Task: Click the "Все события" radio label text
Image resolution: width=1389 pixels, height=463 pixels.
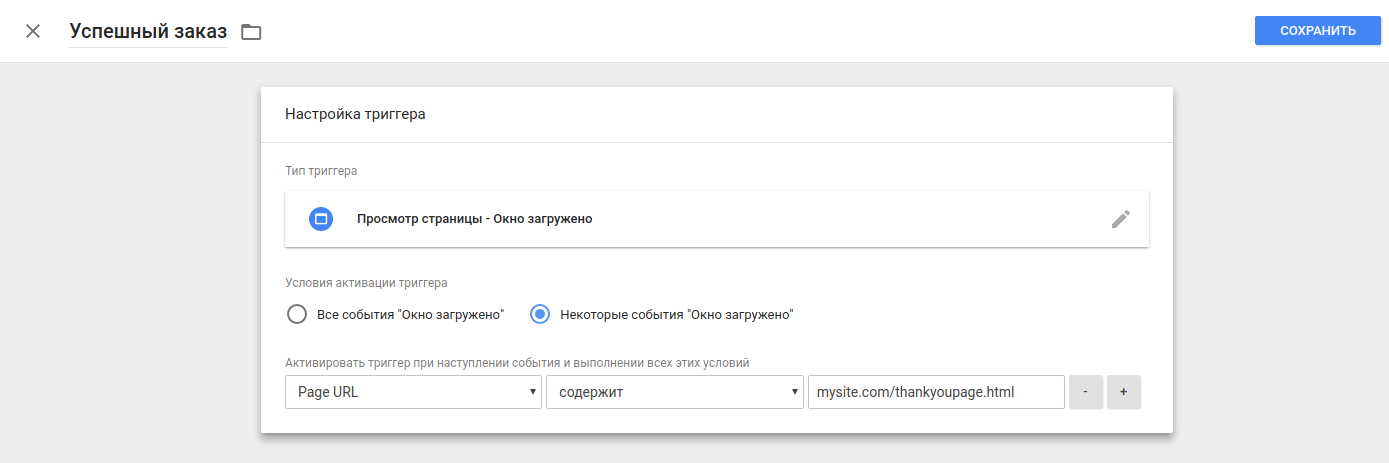Action: coord(410,314)
